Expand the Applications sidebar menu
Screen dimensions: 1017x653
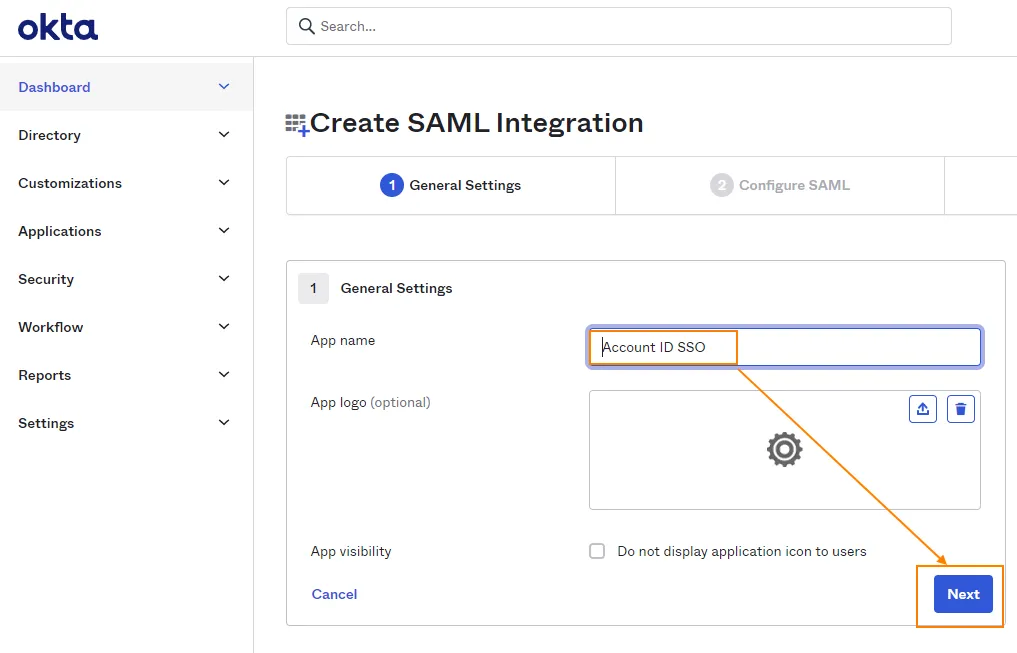pyautogui.click(x=126, y=231)
